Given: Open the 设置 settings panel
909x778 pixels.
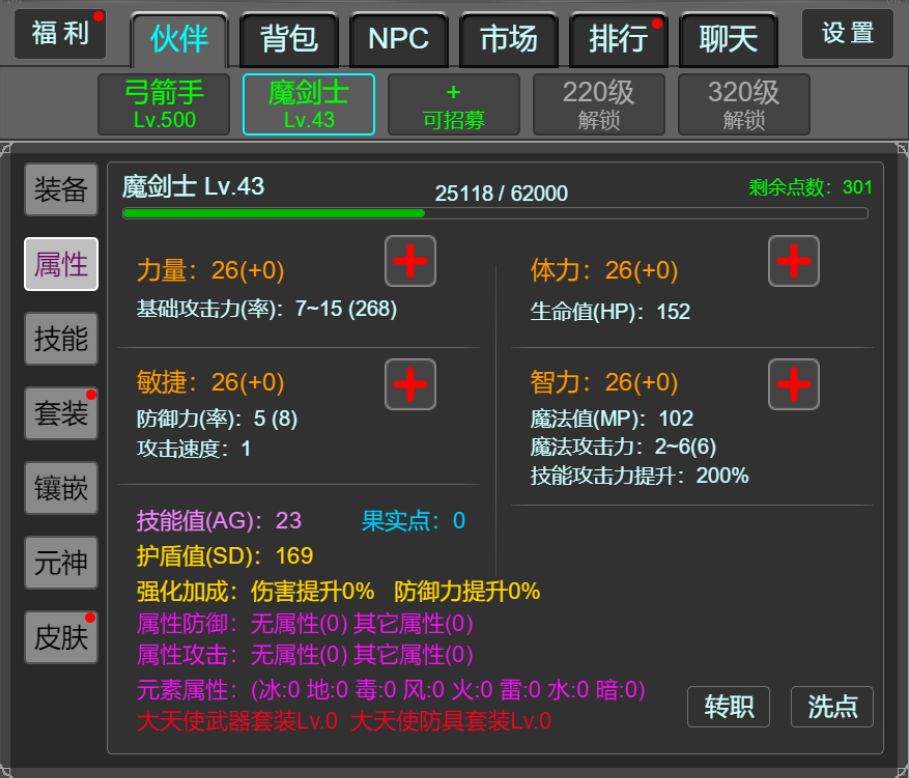Looking at the screenshot, I should [x=848, y=34].
